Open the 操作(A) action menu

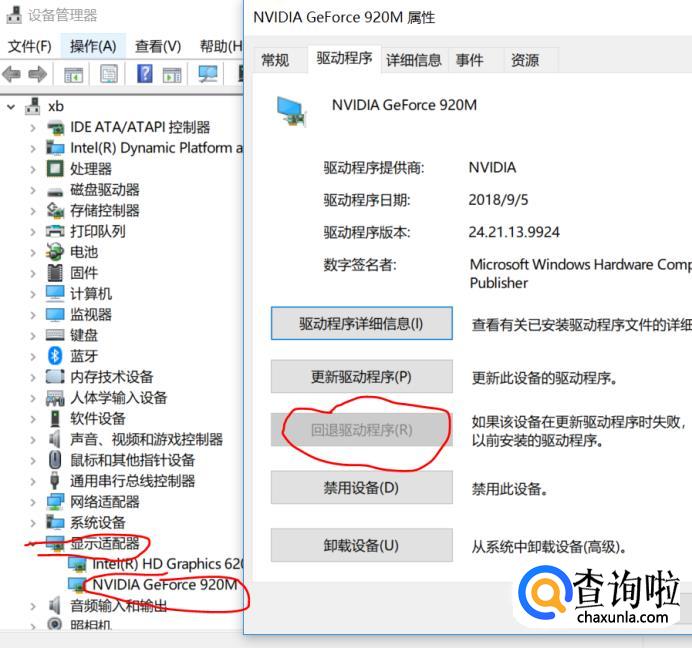pyautogui.click(x=93, y=46)
